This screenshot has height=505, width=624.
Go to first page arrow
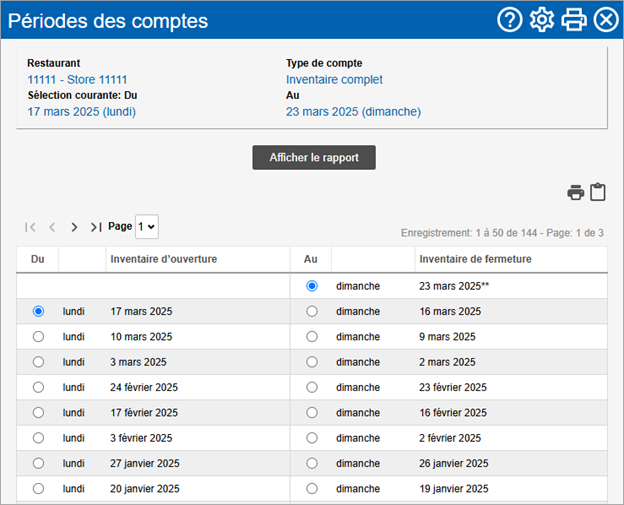(30, 227)
